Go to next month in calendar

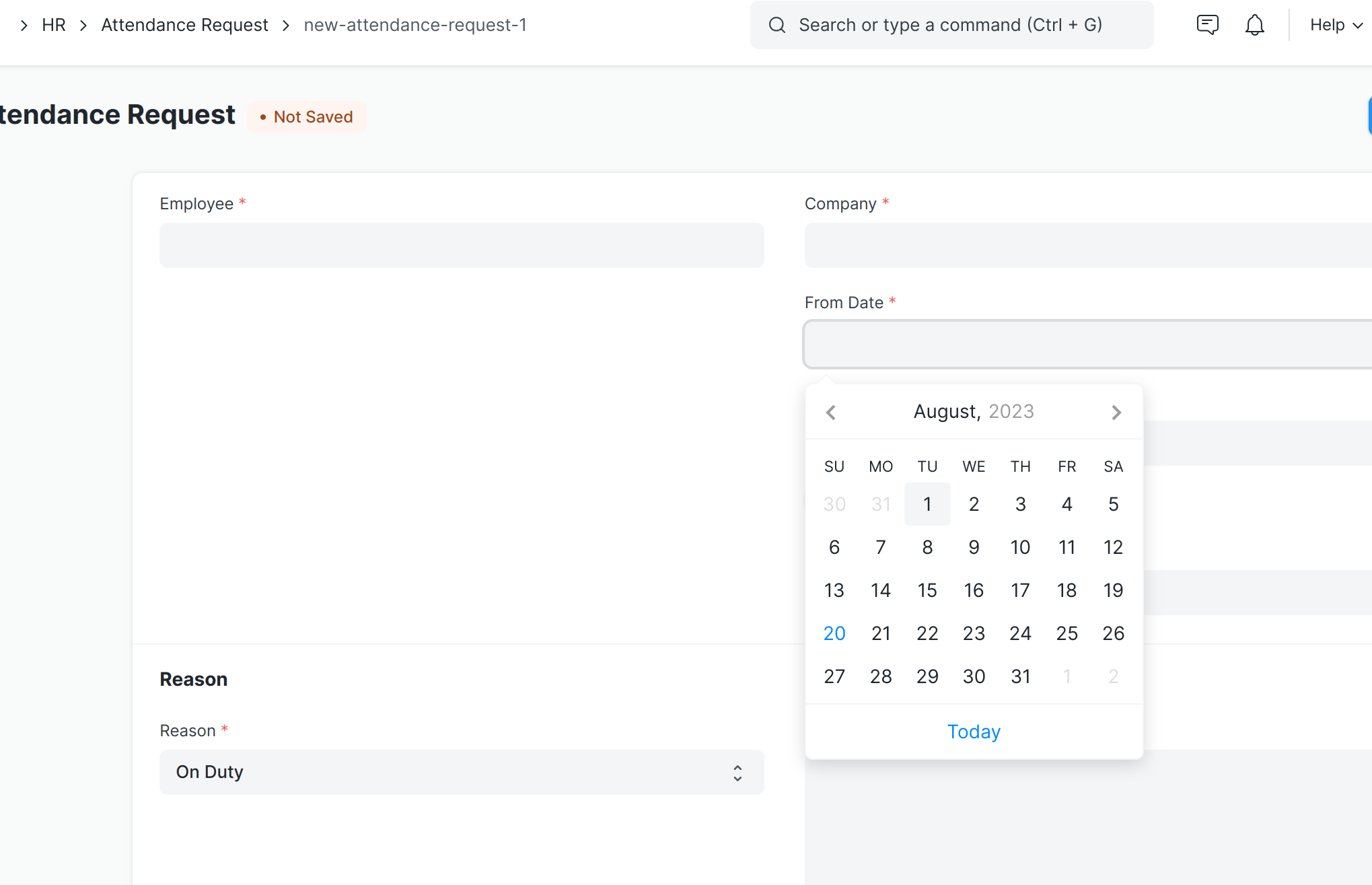point(1117,412)
